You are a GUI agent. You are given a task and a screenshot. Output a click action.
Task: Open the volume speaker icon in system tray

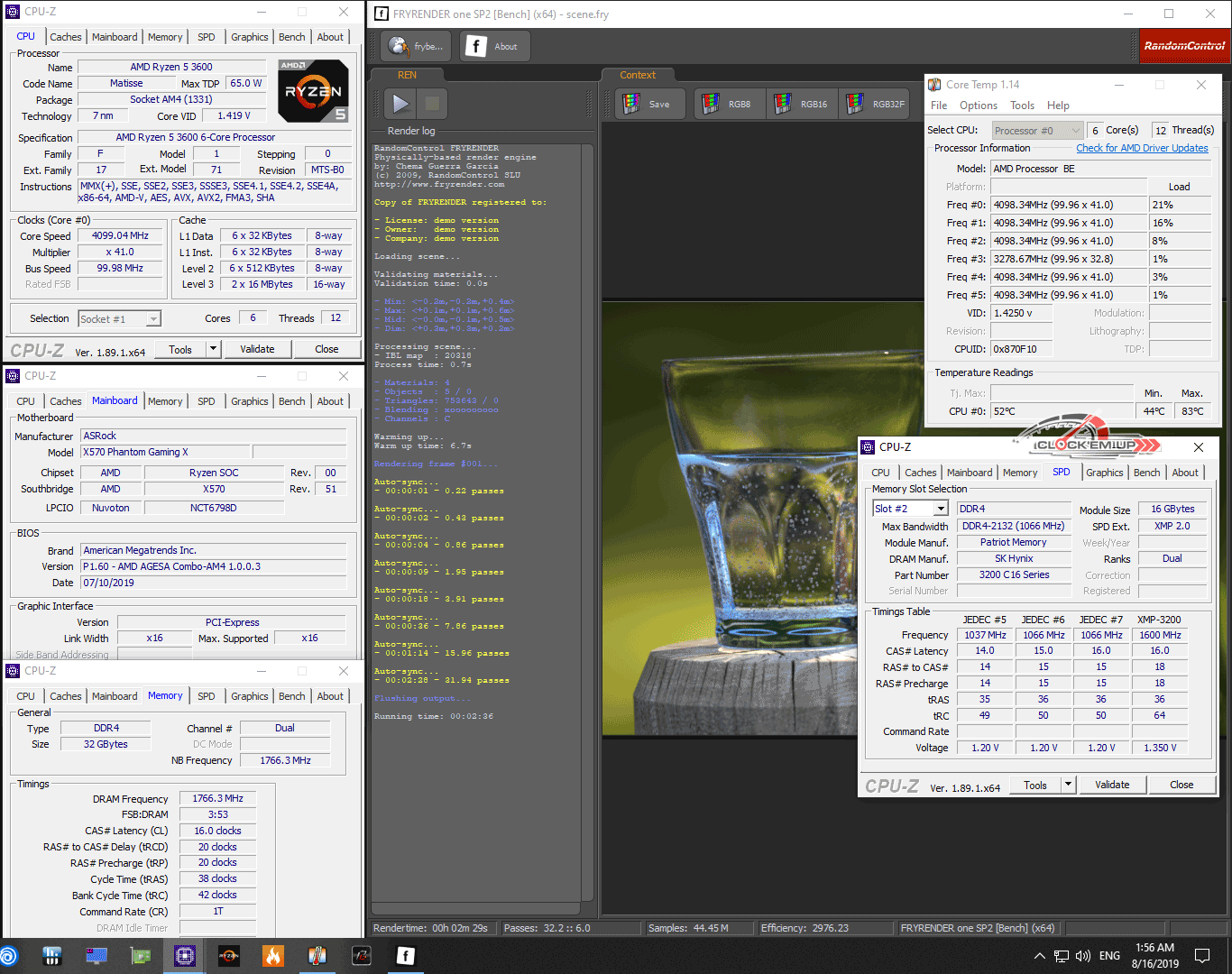click(x=1082, y=956)
